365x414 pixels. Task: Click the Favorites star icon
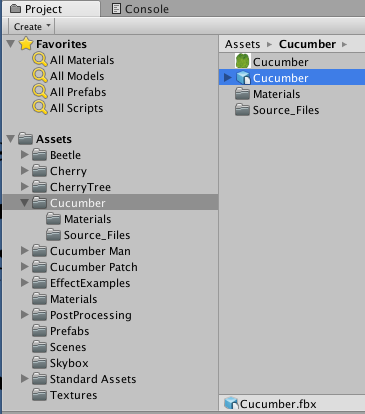coord(26,44)
